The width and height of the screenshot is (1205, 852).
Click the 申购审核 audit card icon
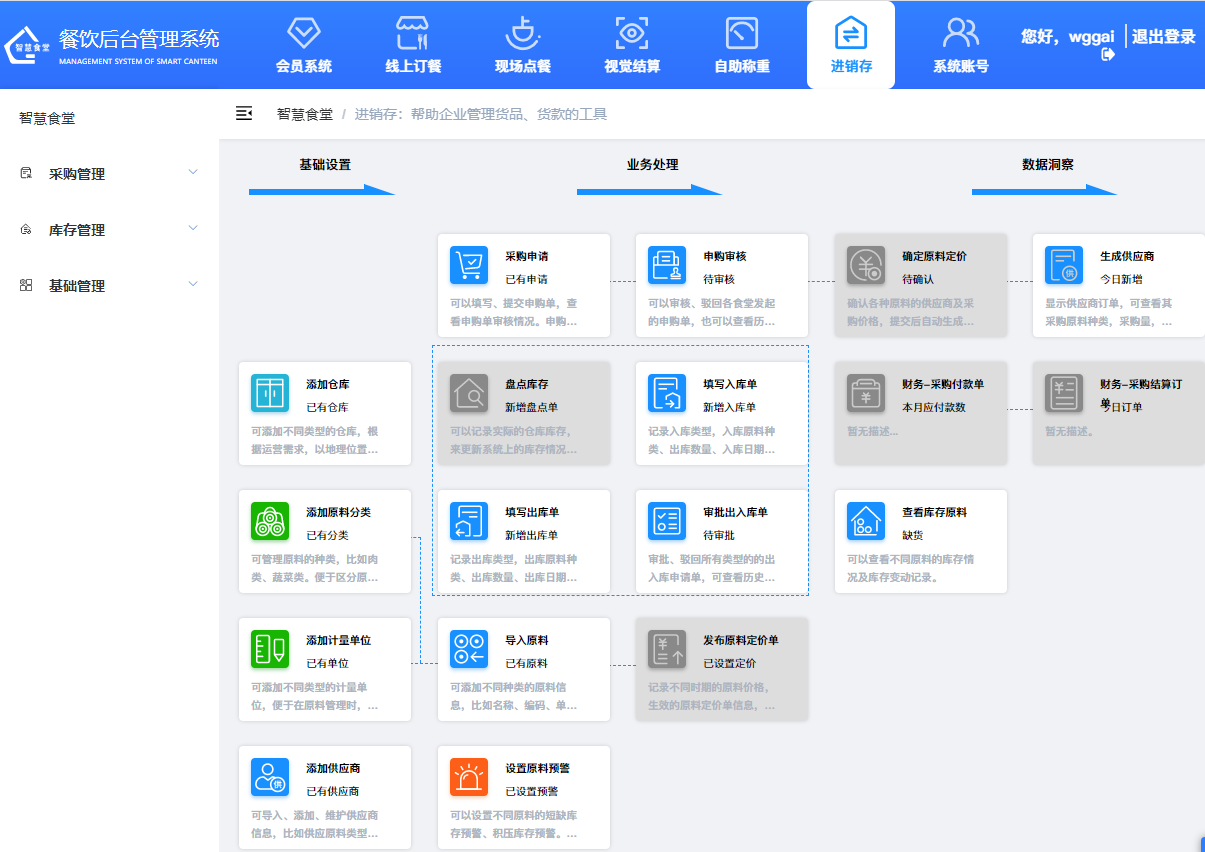coord(666,266)
